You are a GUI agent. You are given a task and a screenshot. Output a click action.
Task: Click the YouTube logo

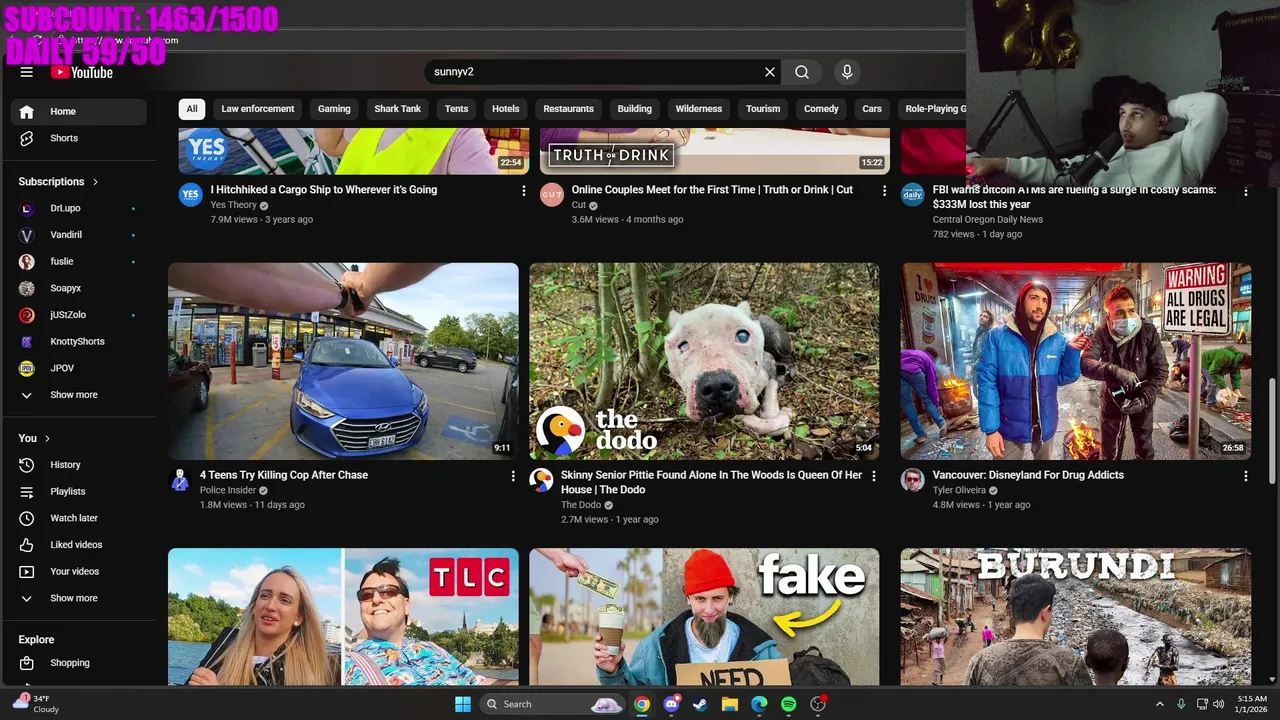click(x=82, y=72)
